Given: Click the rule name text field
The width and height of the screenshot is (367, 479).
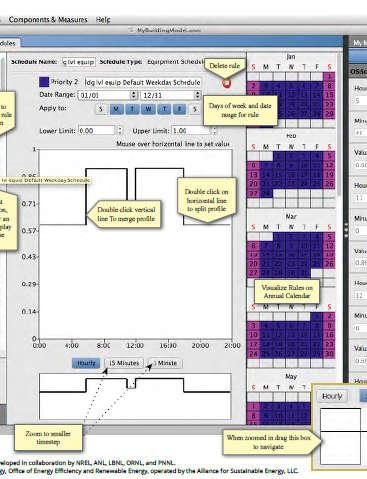Looking at the screenshot, I should pyautogui.click(x=143, y=82).
